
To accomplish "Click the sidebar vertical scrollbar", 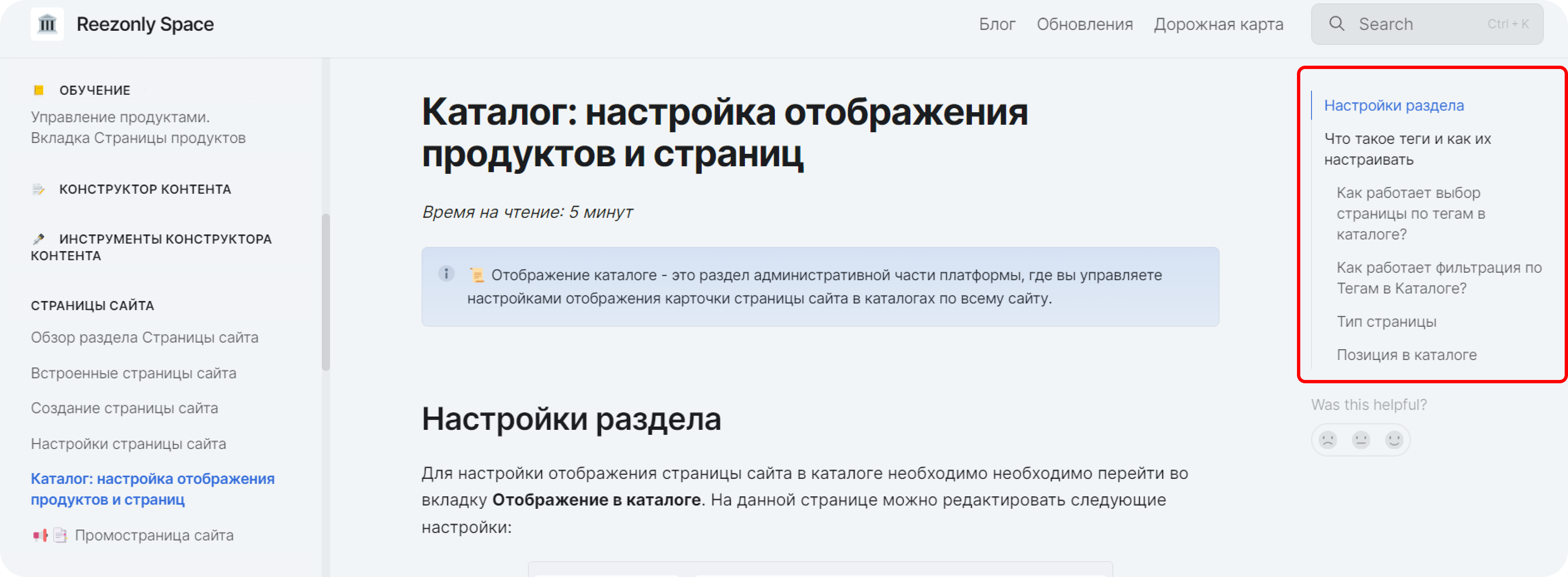I will [325, 292].
